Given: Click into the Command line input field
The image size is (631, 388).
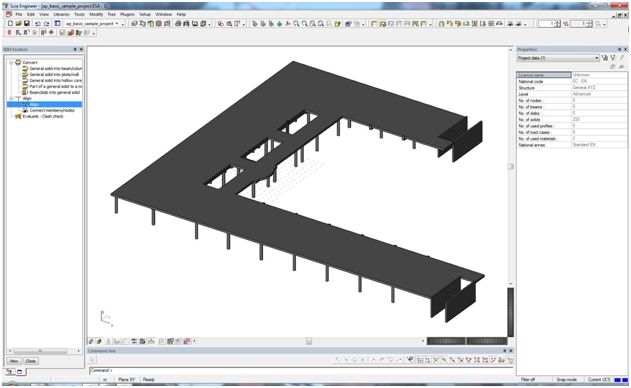Looking at the screenshot, I should (300, 370).
